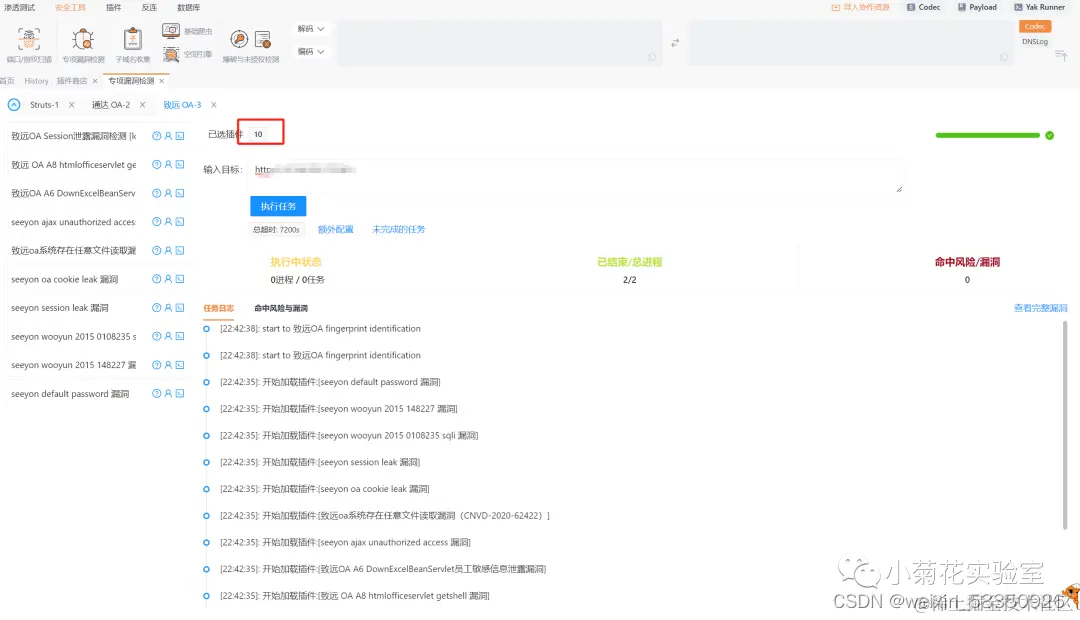This screenshot has width=1080, height=620.
Task: Open the 专项漏洞检测 bug icon tool
Action: 83,45
